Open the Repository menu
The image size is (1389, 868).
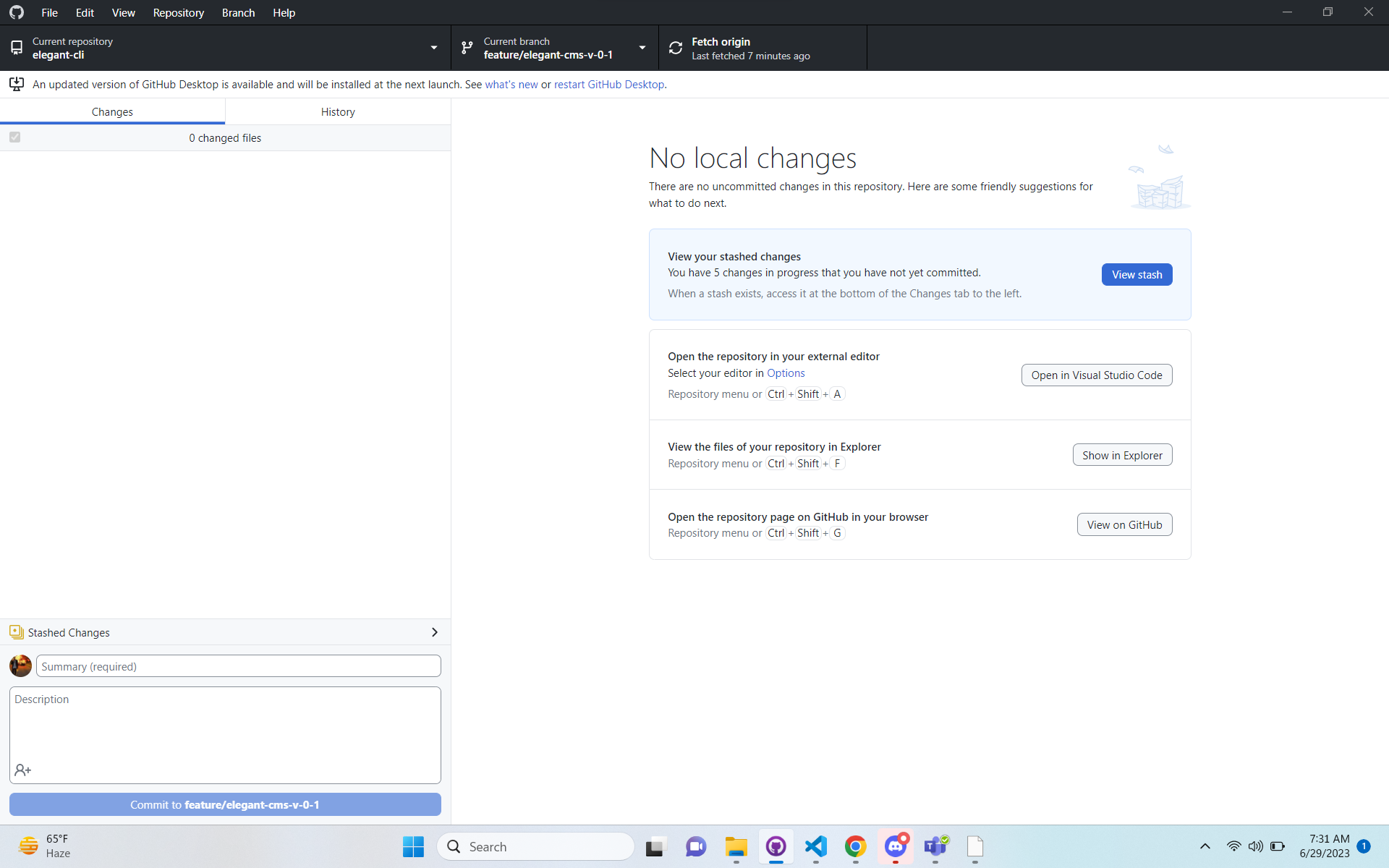(178, 12)
